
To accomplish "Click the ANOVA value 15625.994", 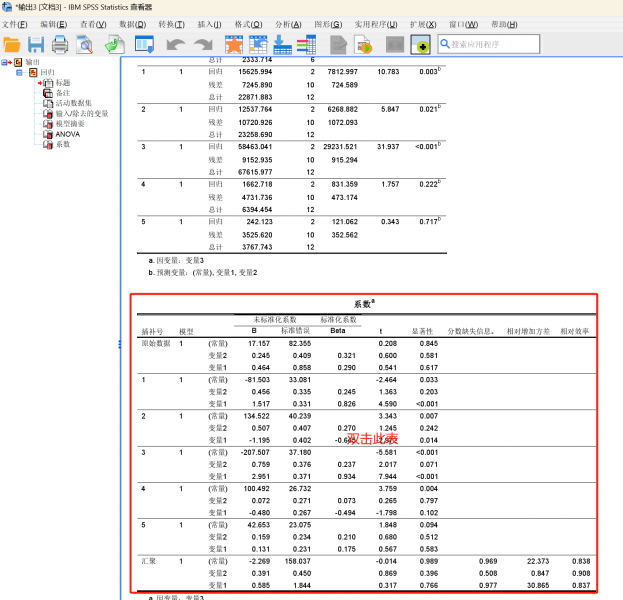I will (x=255, y=72).
